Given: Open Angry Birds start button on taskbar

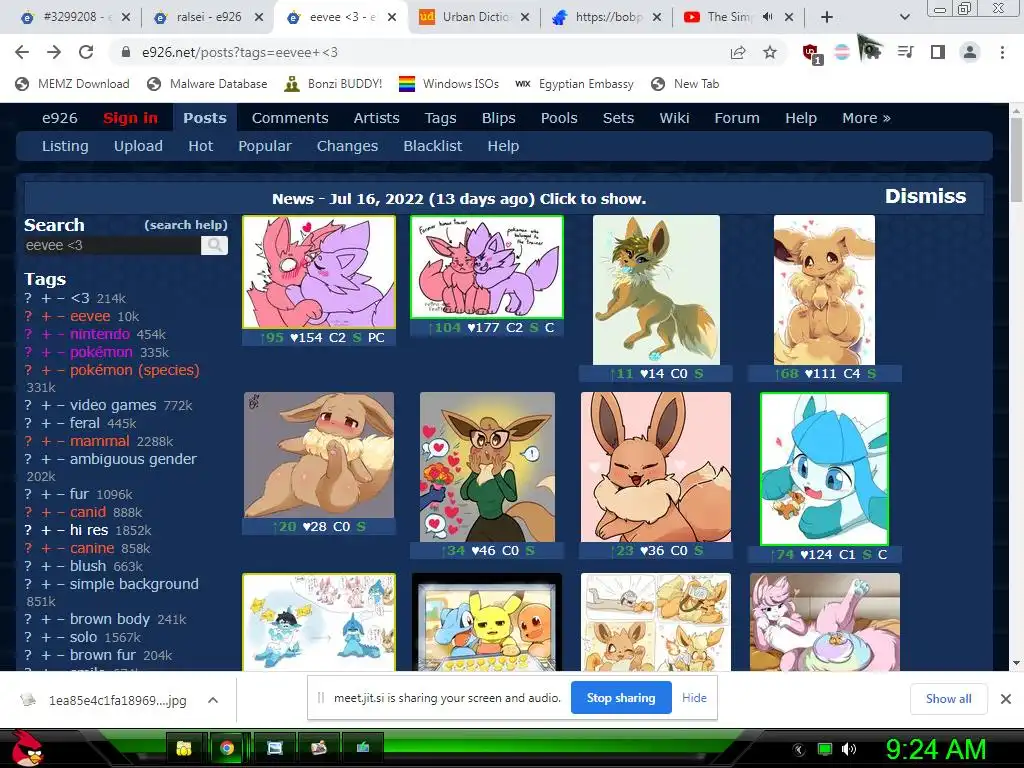Looking at the screenshot, I should point(27,748).
